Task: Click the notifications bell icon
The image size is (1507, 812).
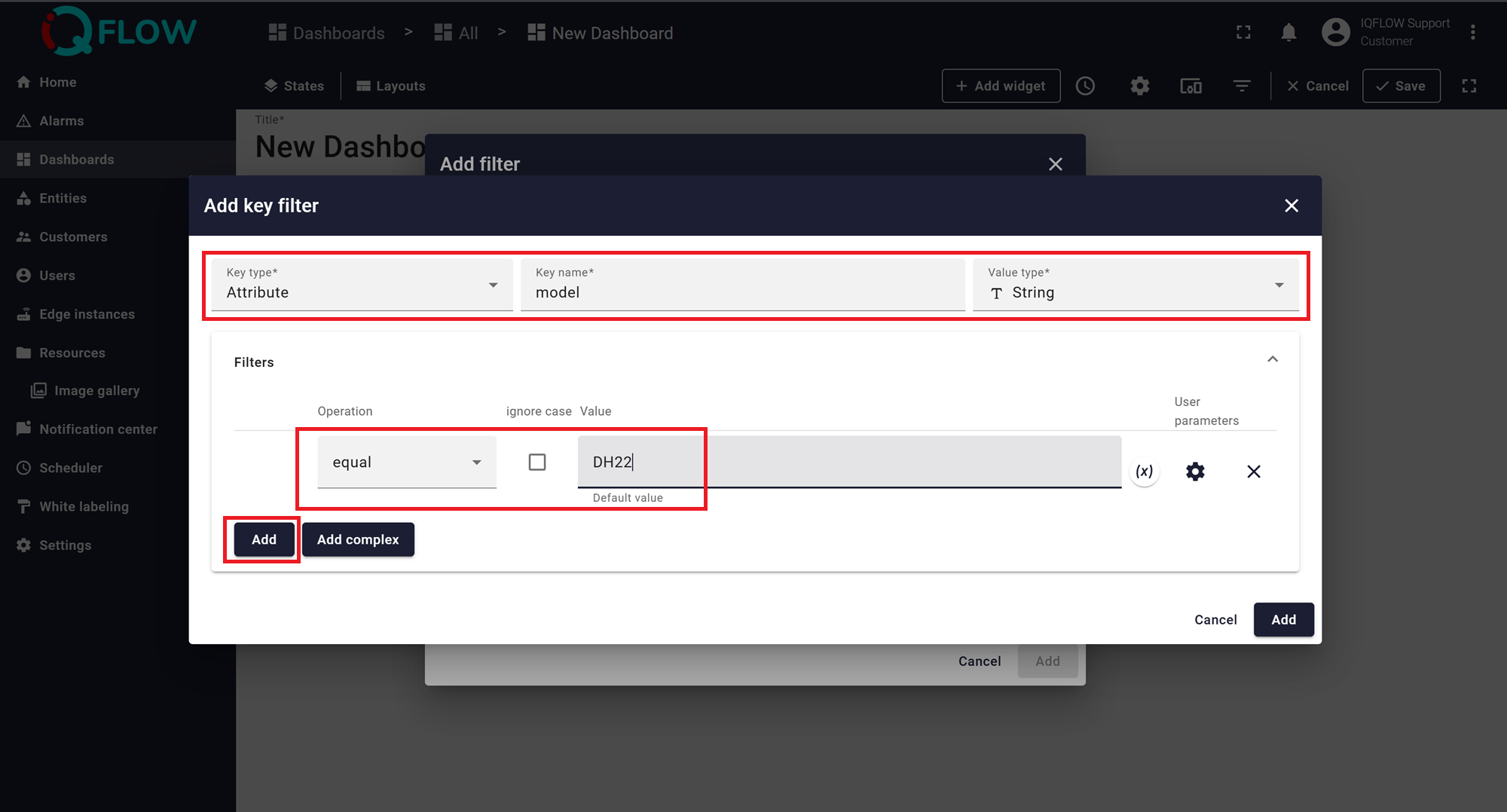Action: 1288,32
